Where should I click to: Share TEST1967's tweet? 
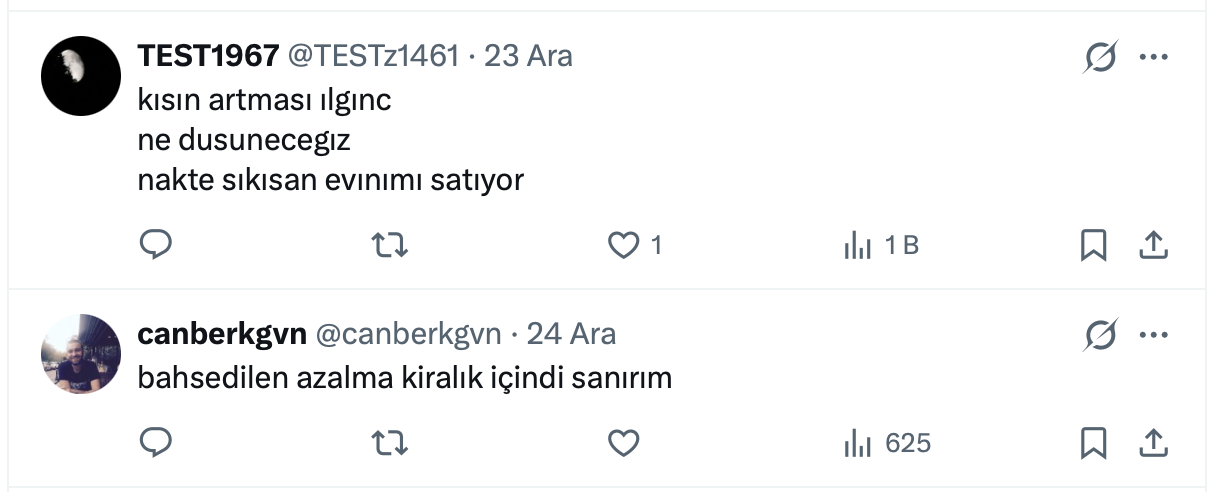coord(1152,245)
